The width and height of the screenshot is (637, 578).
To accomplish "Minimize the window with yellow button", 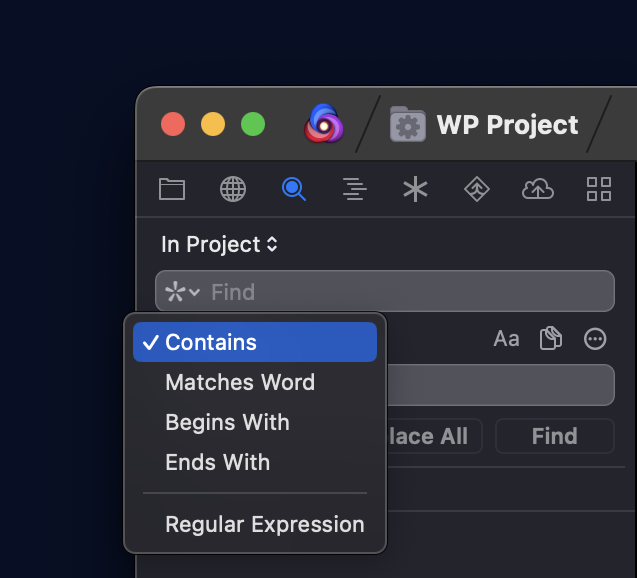I will point(213,124).
